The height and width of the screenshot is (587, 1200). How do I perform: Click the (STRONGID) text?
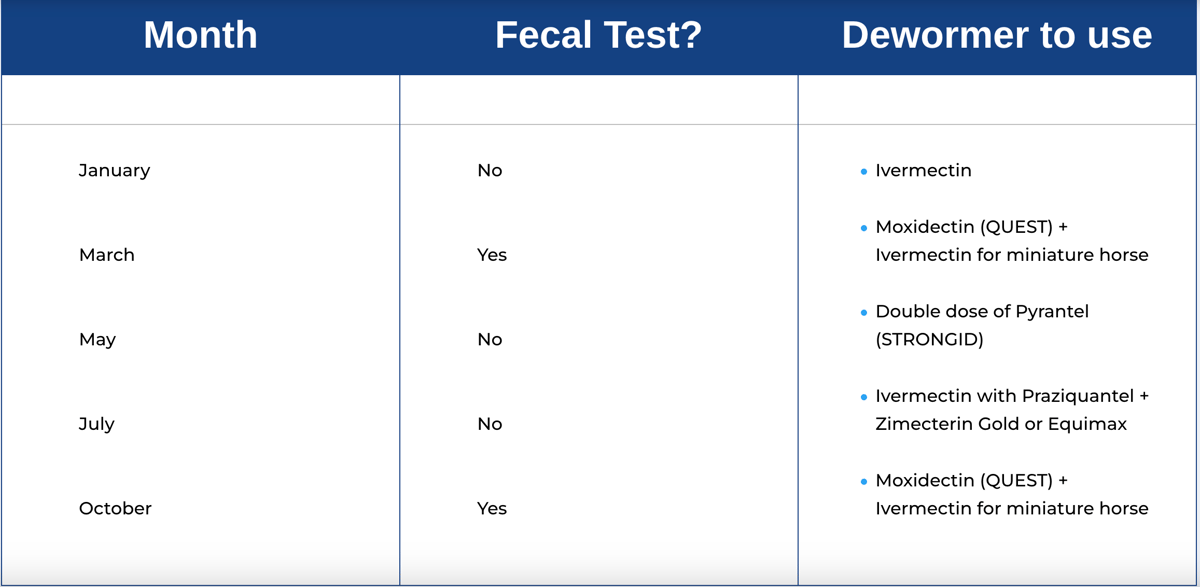coord(930,340)
